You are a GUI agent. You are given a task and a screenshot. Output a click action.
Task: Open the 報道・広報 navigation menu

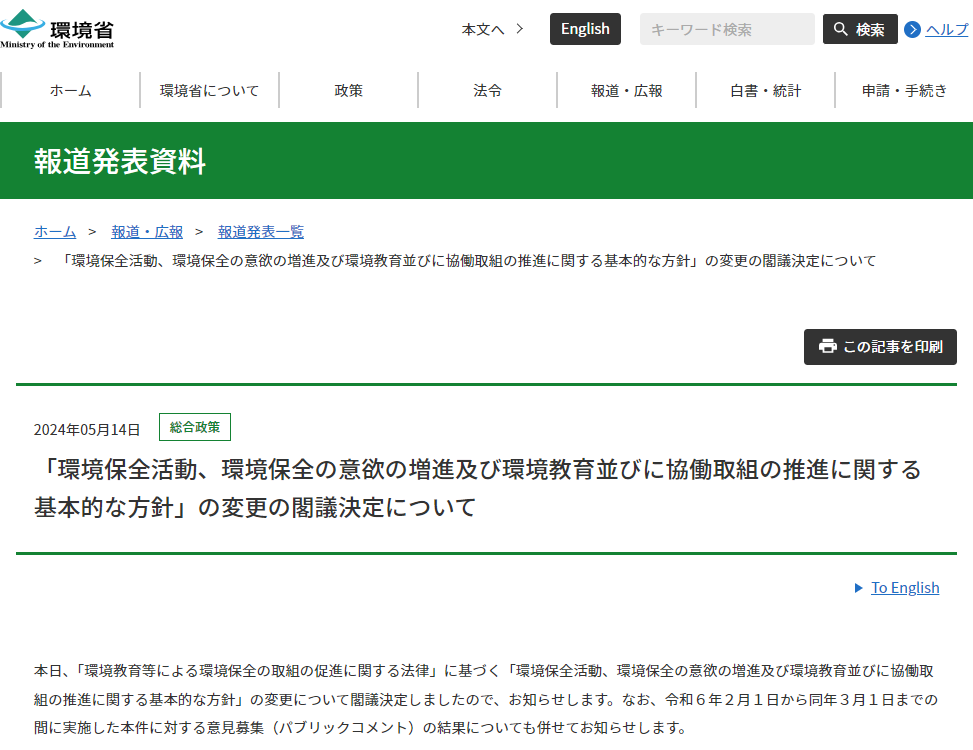[x=626, y=90]
